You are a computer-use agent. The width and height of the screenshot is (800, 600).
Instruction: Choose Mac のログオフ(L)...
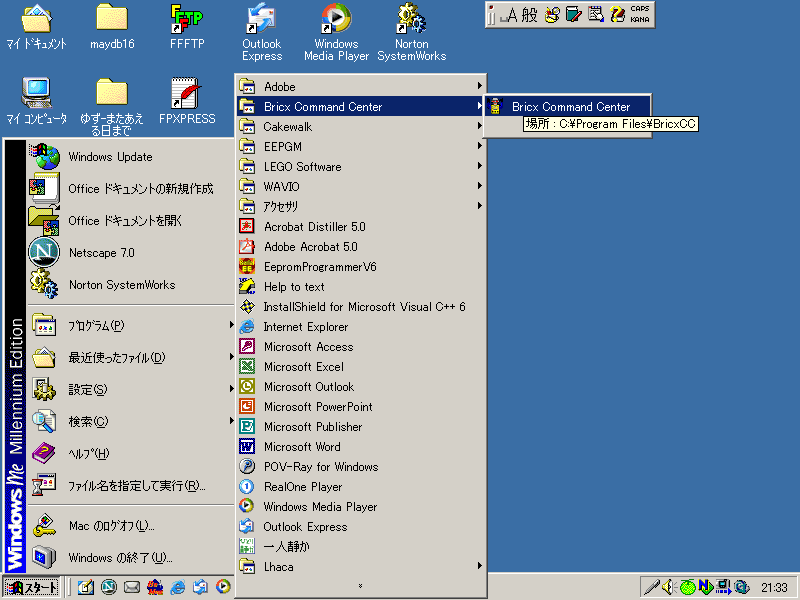click(x=131, y=526)
